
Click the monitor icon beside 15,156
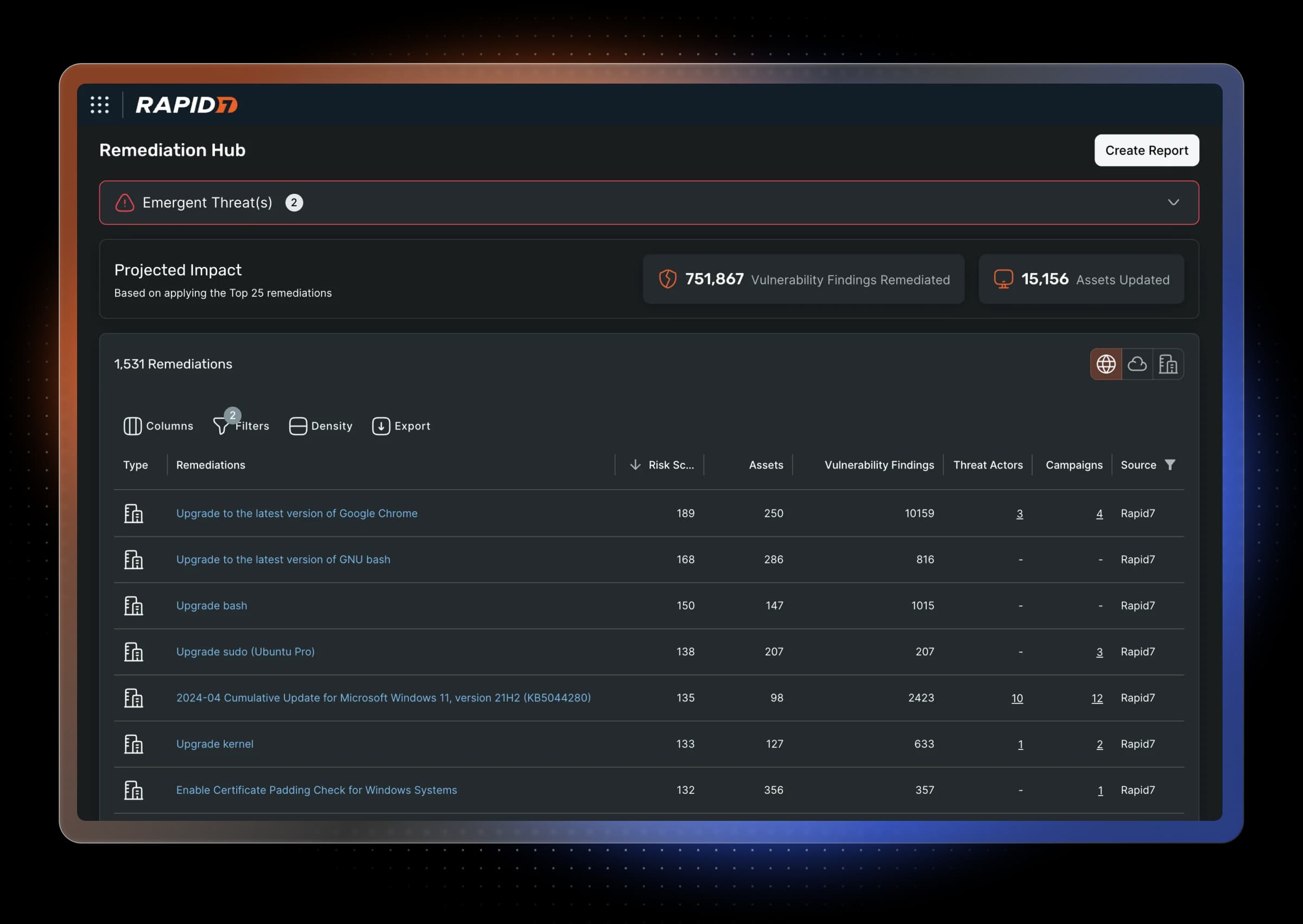[1003, 279]
